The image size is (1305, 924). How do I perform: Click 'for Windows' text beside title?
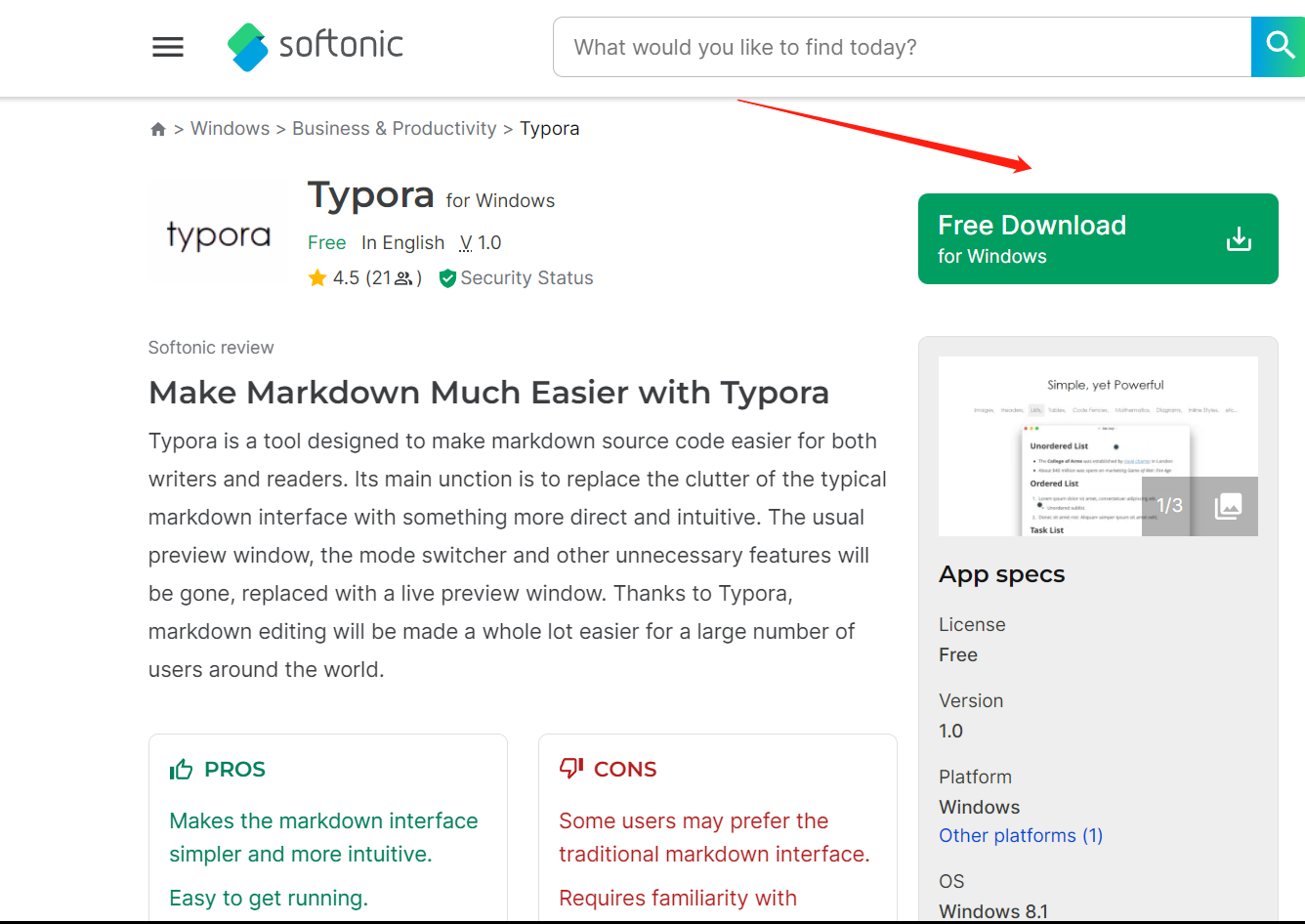pyautogui.click(x=500, y=201)
